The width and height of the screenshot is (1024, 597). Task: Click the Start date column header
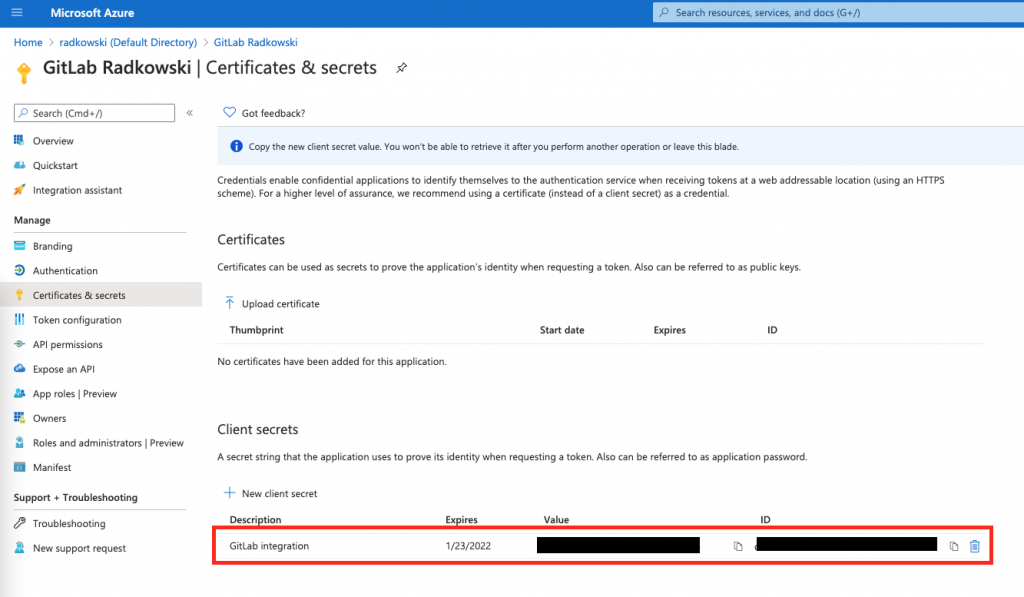coord(562,330)
